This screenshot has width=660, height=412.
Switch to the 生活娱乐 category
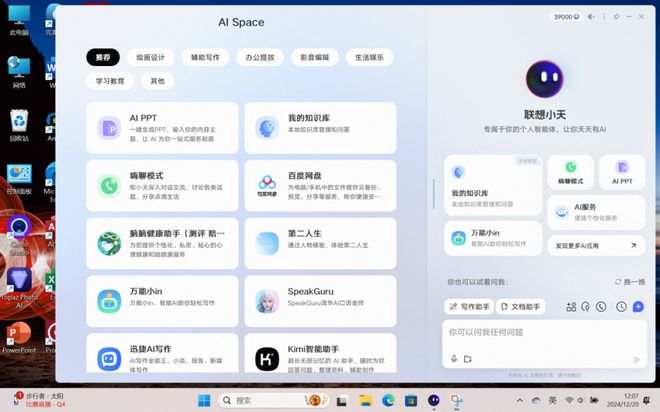[x=369, y=57]
